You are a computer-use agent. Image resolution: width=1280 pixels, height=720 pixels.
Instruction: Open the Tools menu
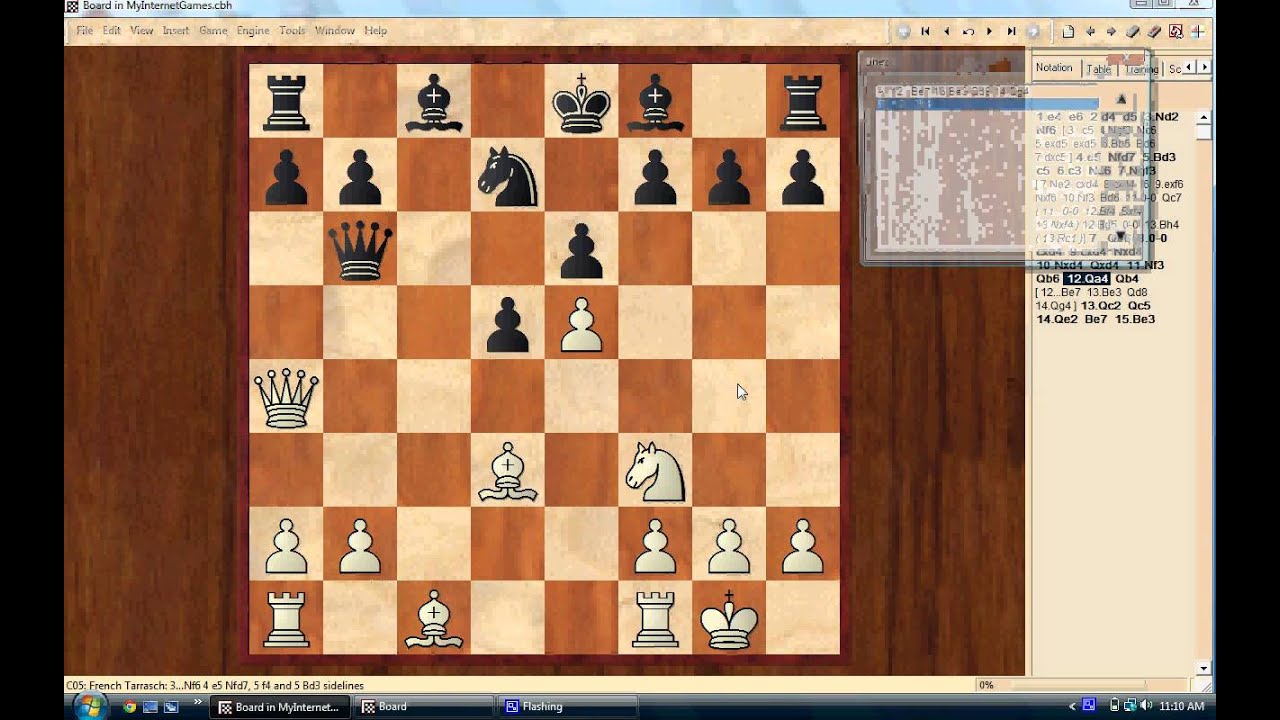click(x=292, y=31)
